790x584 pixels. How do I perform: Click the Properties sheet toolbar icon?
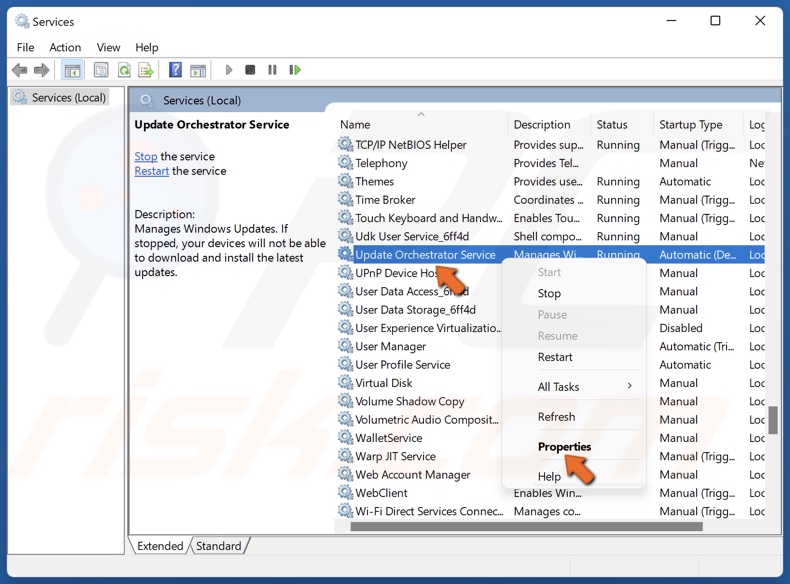click(101, 70)
